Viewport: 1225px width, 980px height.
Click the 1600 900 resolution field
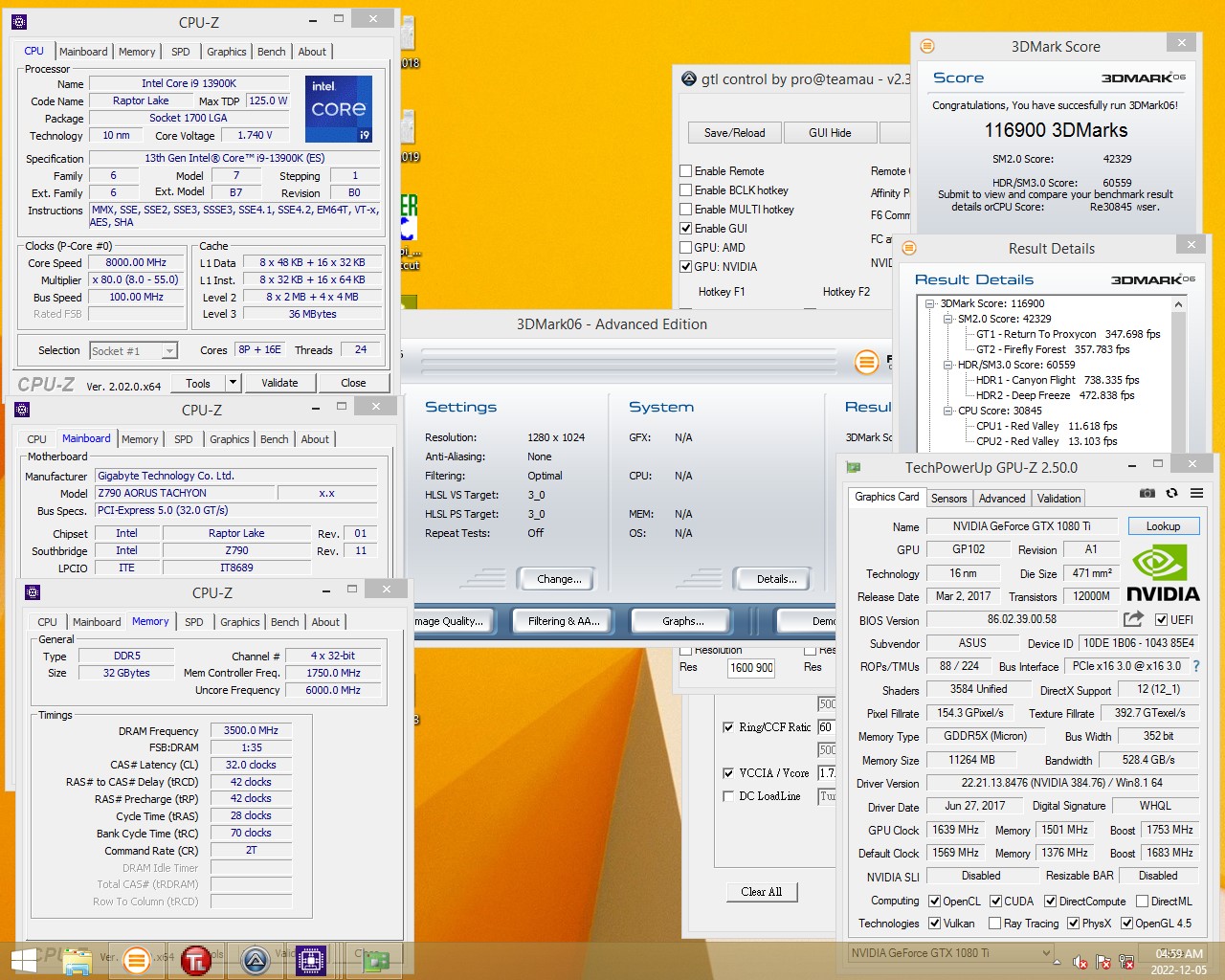click(x=751, y=668)
